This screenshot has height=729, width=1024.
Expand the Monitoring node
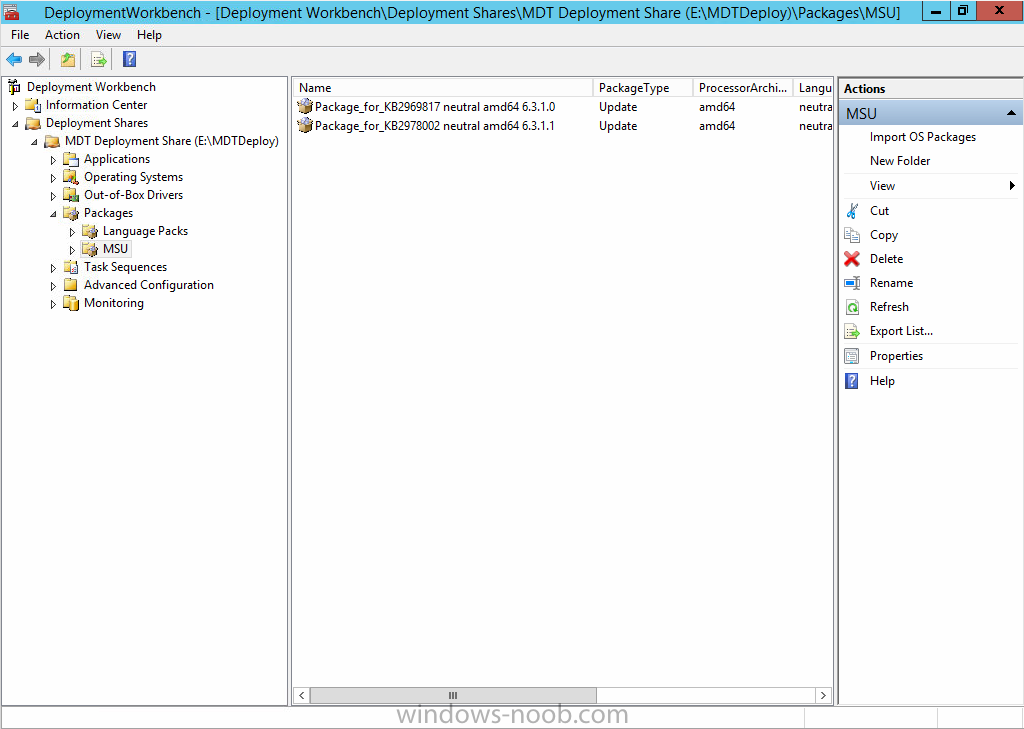click(54, 304)
